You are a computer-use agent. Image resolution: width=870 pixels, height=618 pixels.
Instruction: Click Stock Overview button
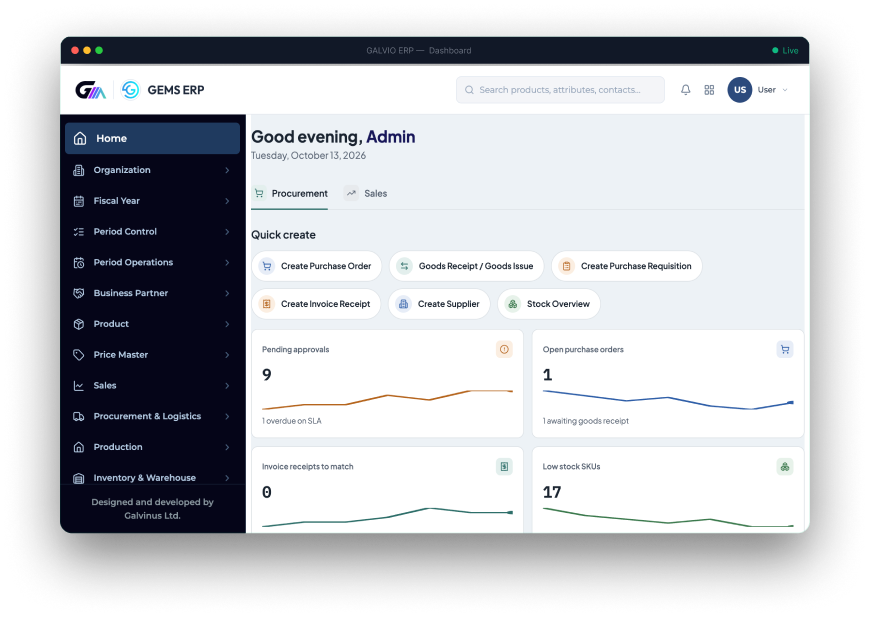pyautogui.click(x=549, y=304)
